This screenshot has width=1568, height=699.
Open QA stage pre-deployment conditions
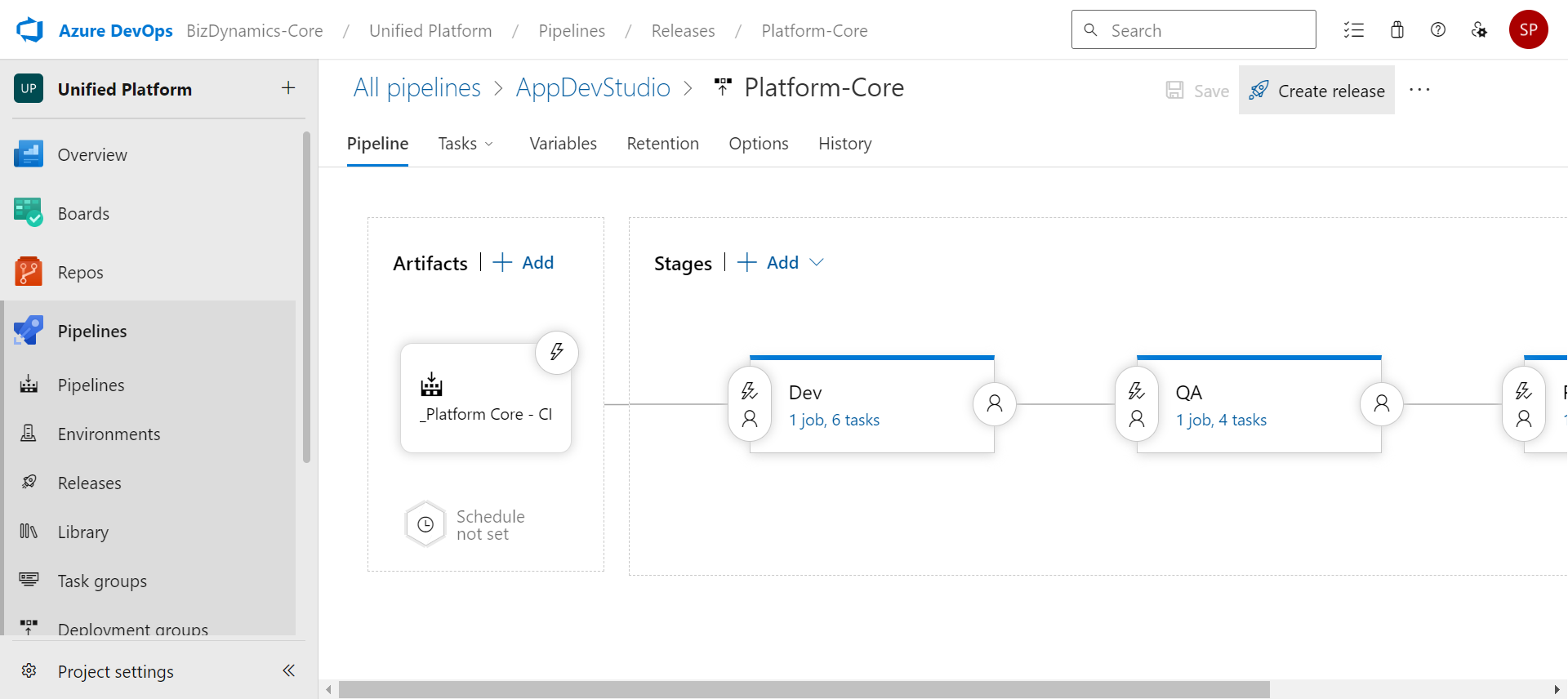pyautogui.click(x=1137, y=404)
